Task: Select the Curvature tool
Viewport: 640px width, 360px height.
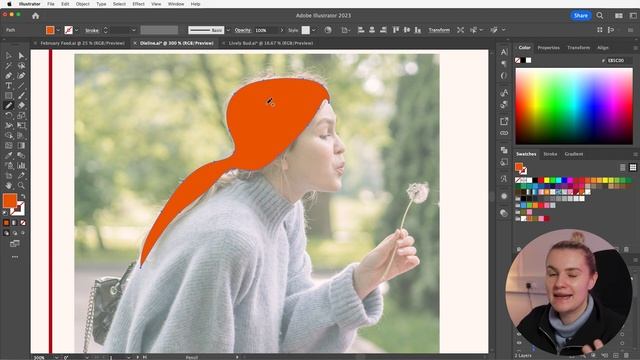Action: coord(21,76)
